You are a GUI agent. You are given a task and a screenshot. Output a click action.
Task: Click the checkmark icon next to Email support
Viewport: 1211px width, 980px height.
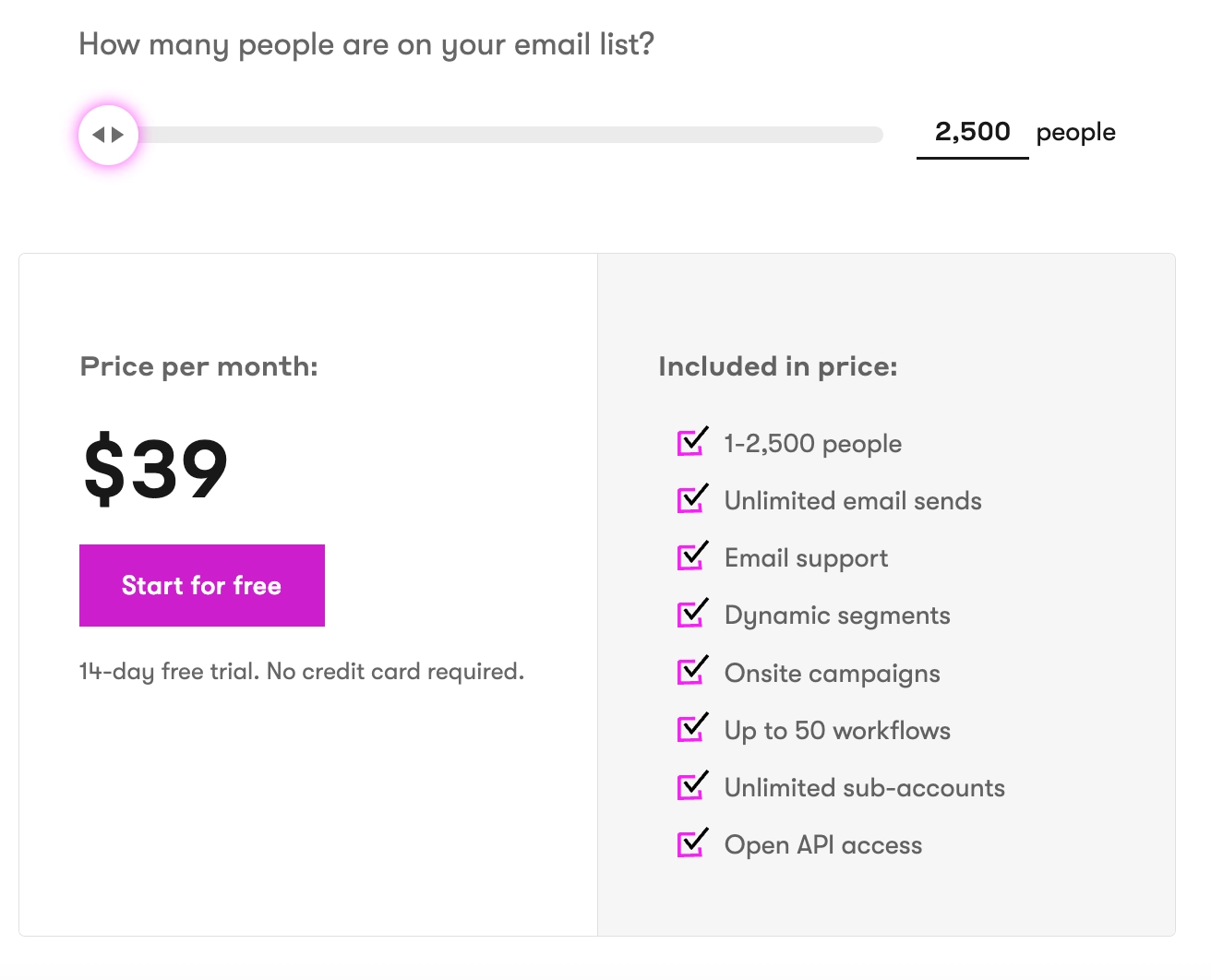(x=691, y=556)
